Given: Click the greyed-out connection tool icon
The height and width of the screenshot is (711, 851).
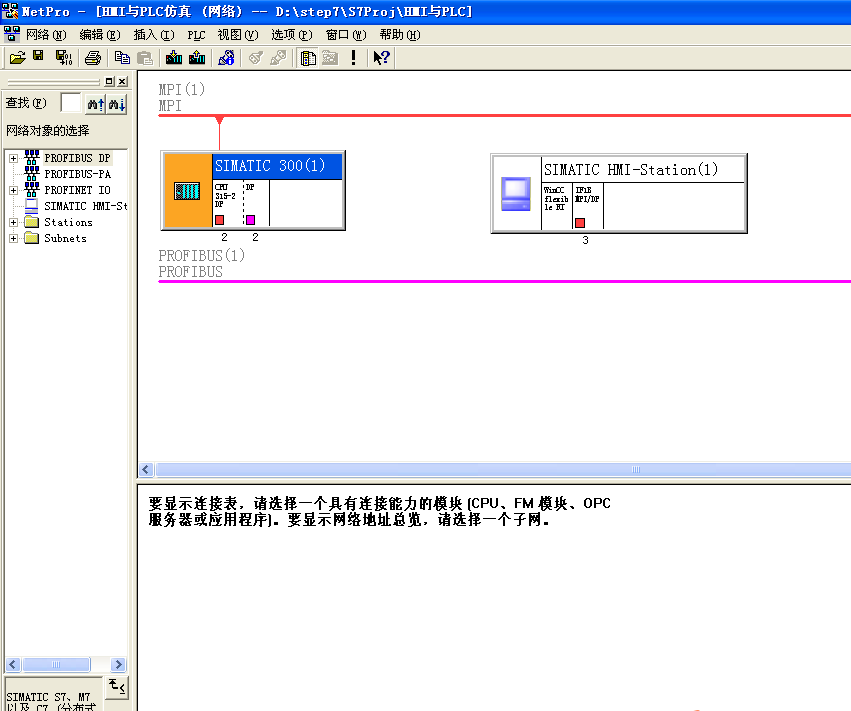Looking at the screenshot, I should (278, 58).
